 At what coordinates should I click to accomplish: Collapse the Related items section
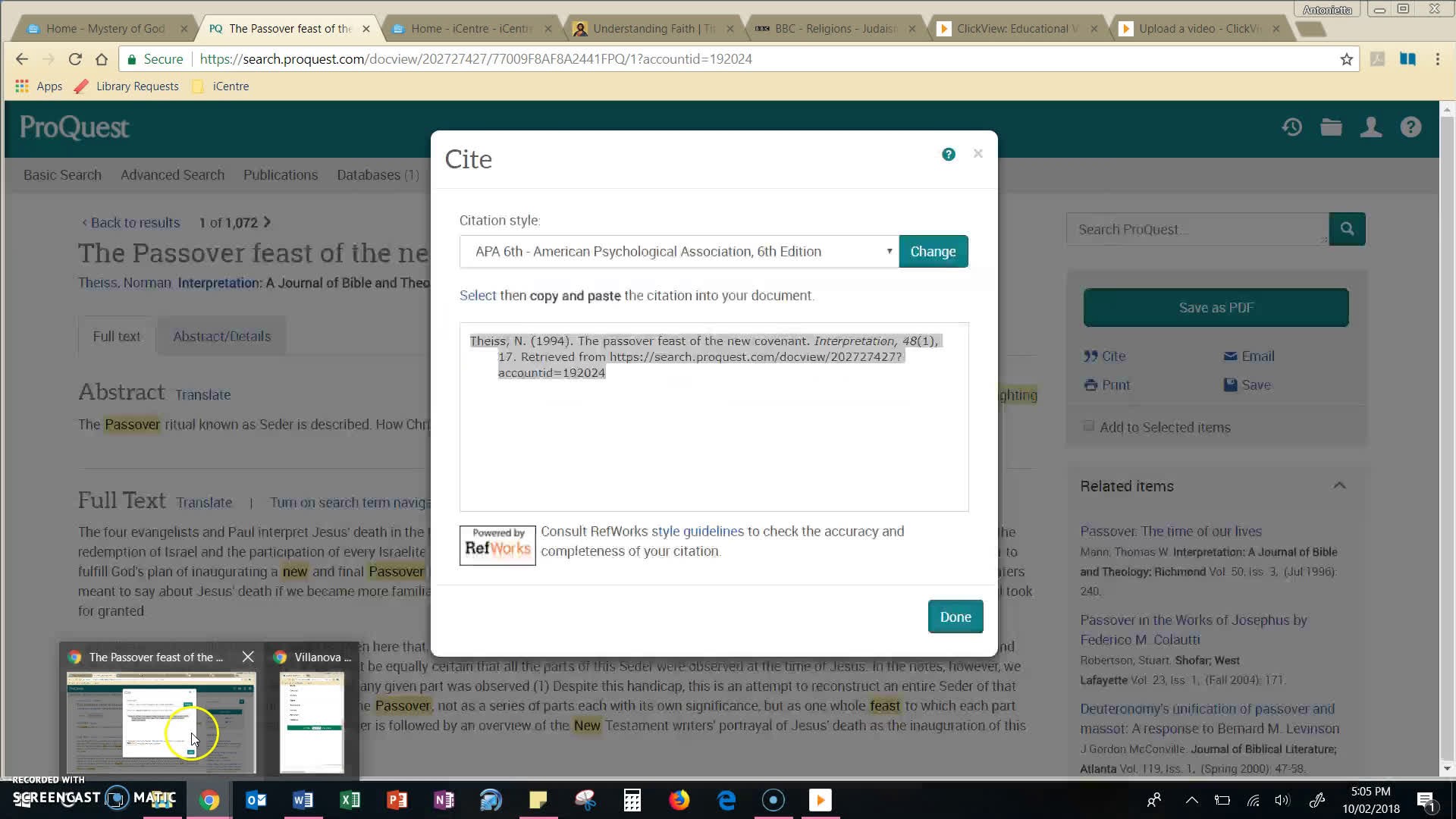(x=1340, y=485)
